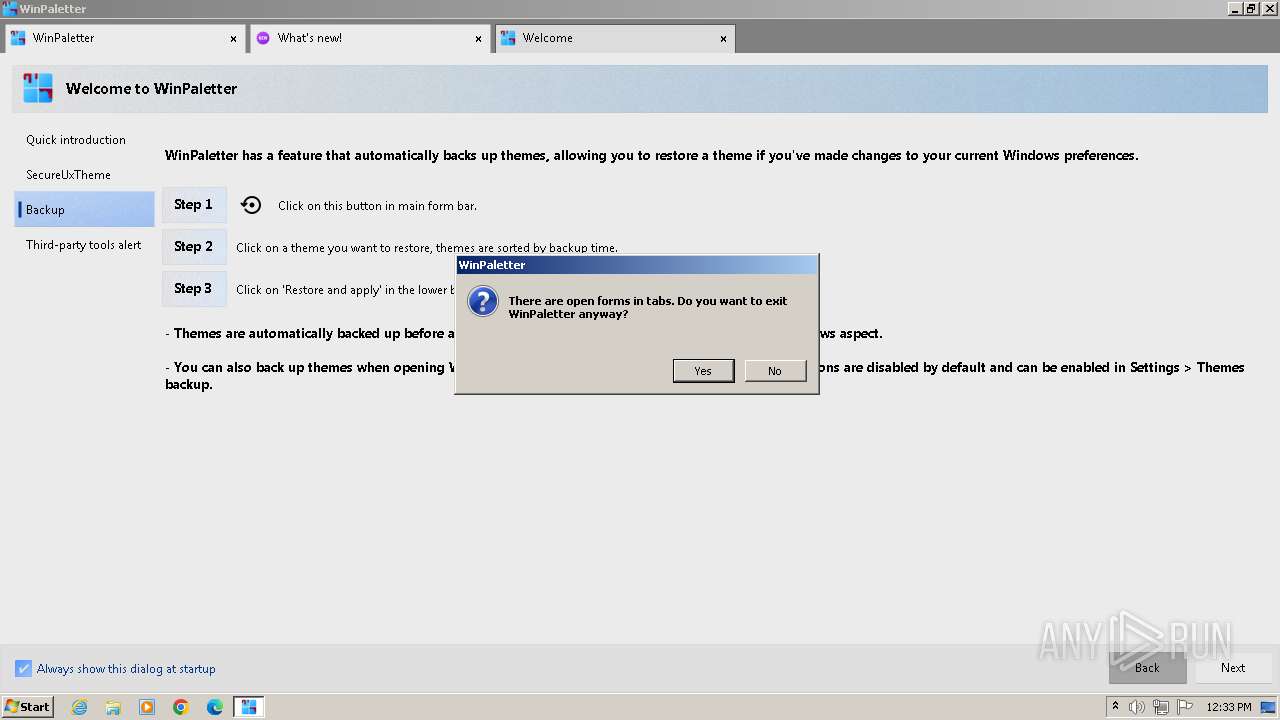Image resolution: width=1280 pixels, height=720 pixels.
Task: Open SecureUxTheme section
Action: click(x=84, y=175)
